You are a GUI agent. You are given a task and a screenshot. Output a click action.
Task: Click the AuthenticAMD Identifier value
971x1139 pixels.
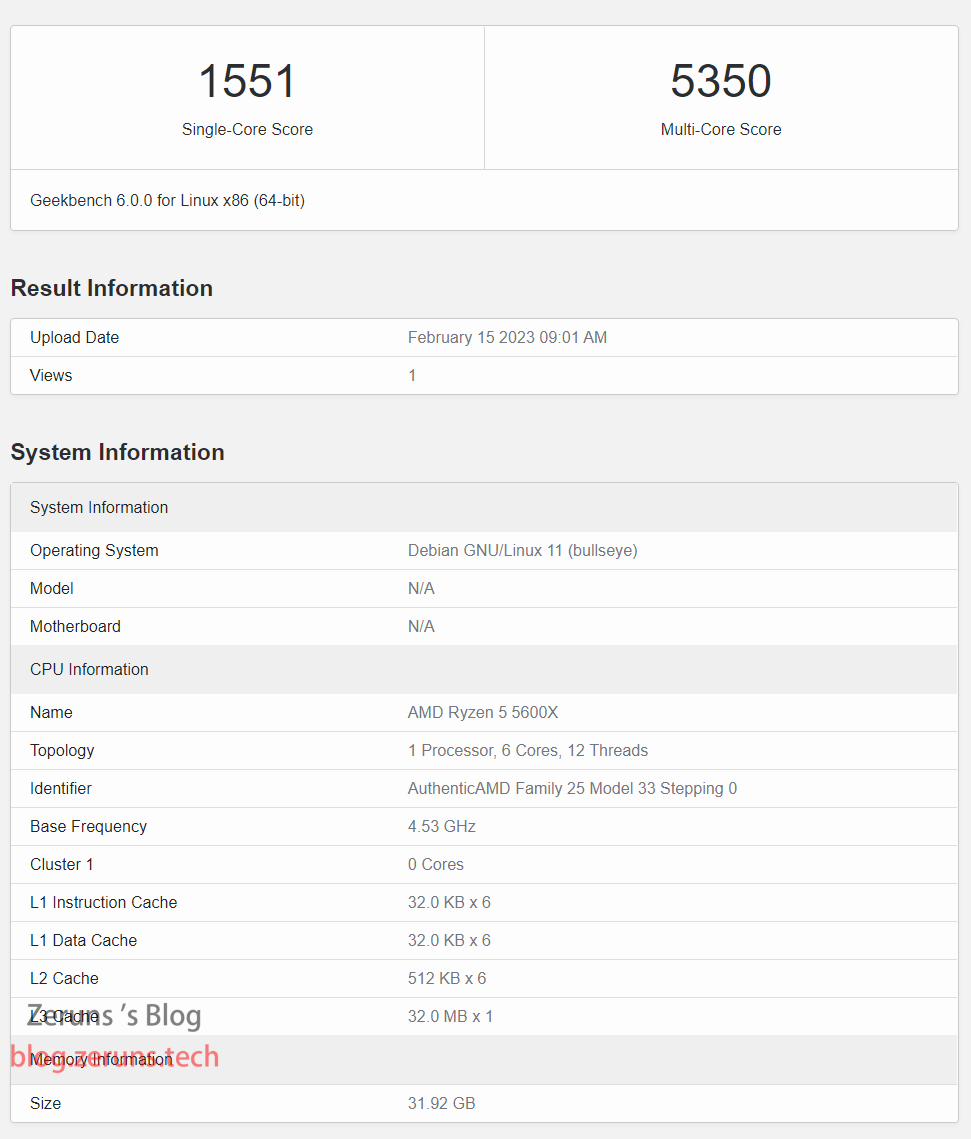572,789
